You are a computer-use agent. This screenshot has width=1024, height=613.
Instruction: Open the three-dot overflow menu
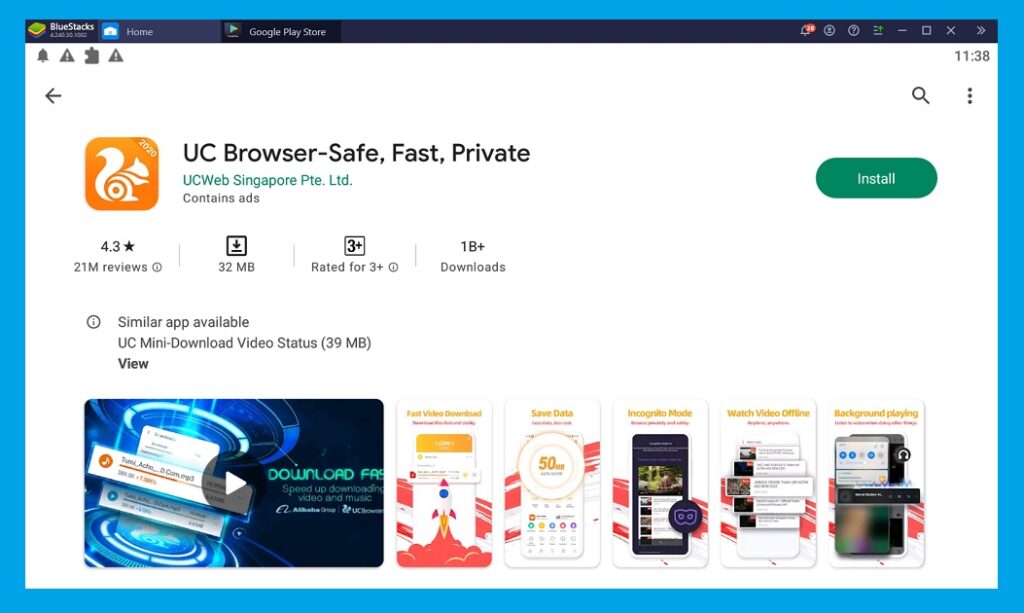coord(970,96)
